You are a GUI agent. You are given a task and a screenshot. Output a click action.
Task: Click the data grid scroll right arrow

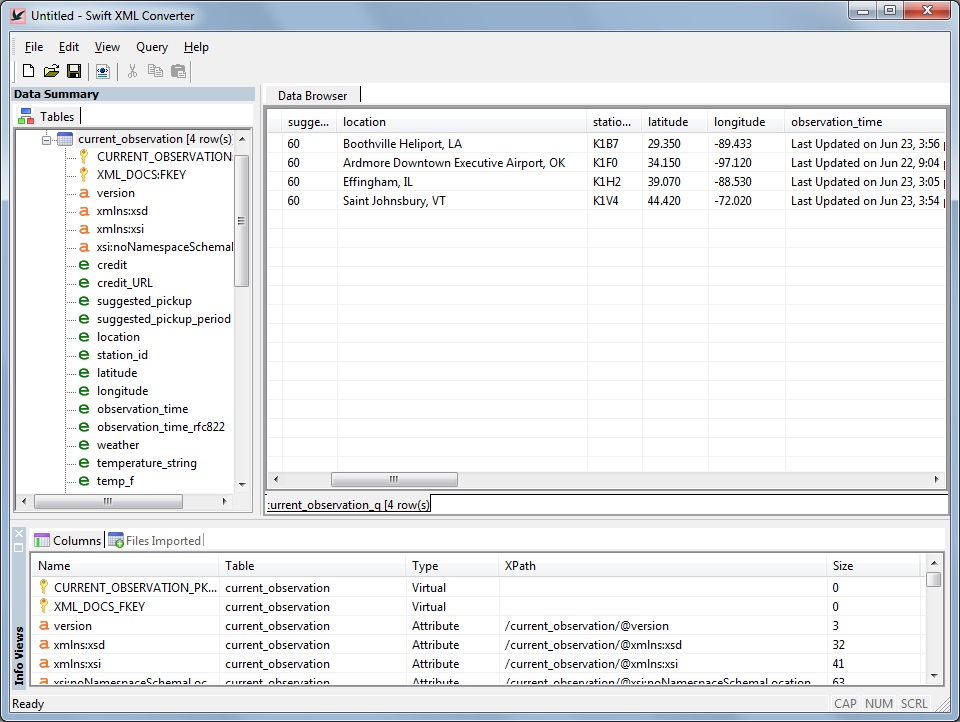(x=936, y=479)
